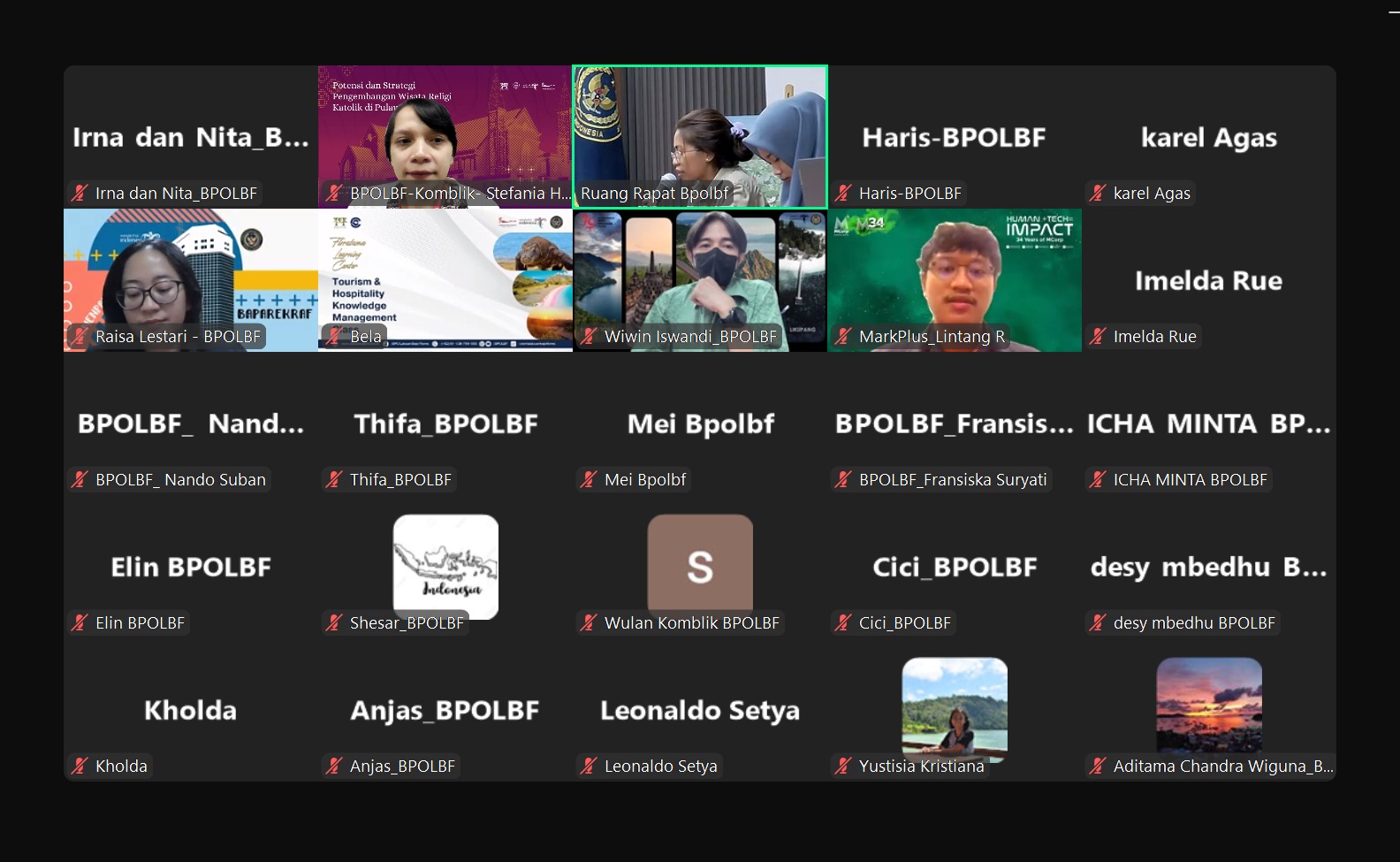
Task: Click muted mic icon beside Elin BPOLBF
Action: [80, 622]
